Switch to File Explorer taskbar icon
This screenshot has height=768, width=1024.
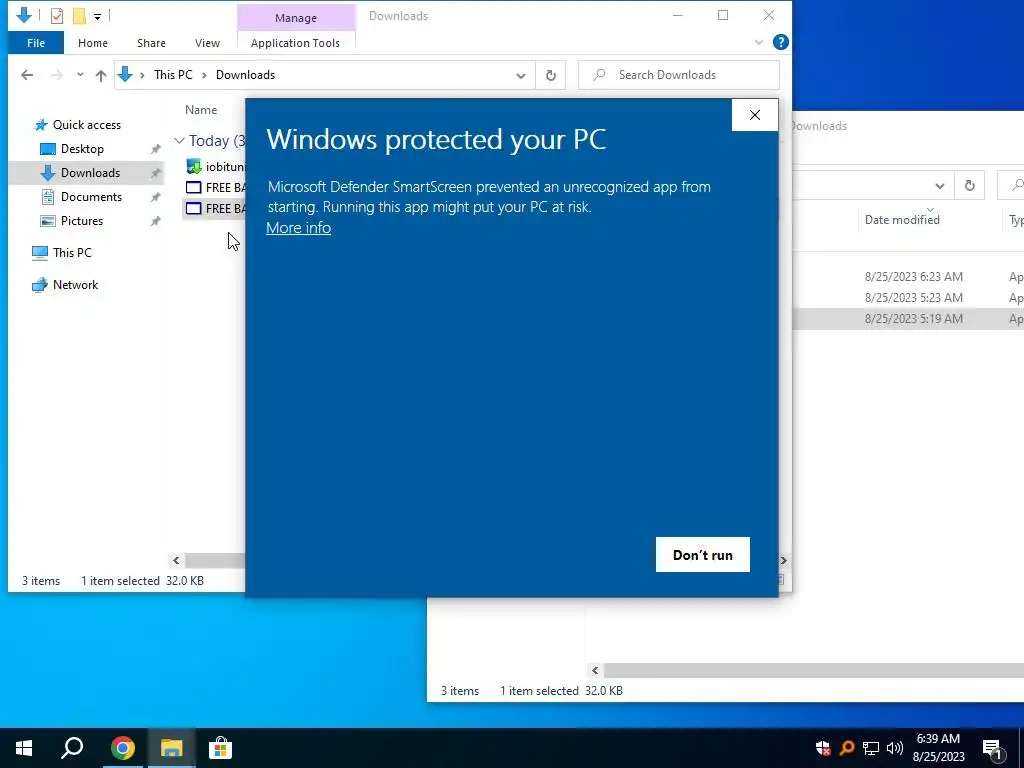point(172,748)
